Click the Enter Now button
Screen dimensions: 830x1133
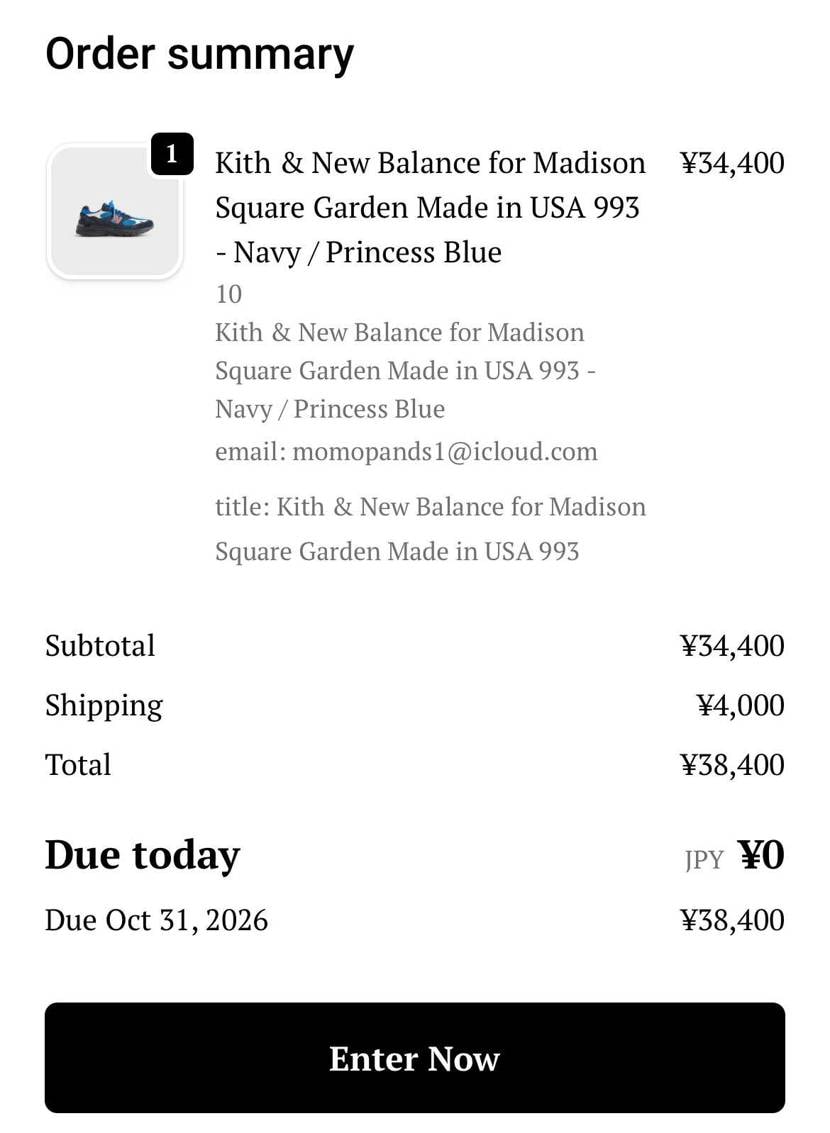pos(414,1058)
